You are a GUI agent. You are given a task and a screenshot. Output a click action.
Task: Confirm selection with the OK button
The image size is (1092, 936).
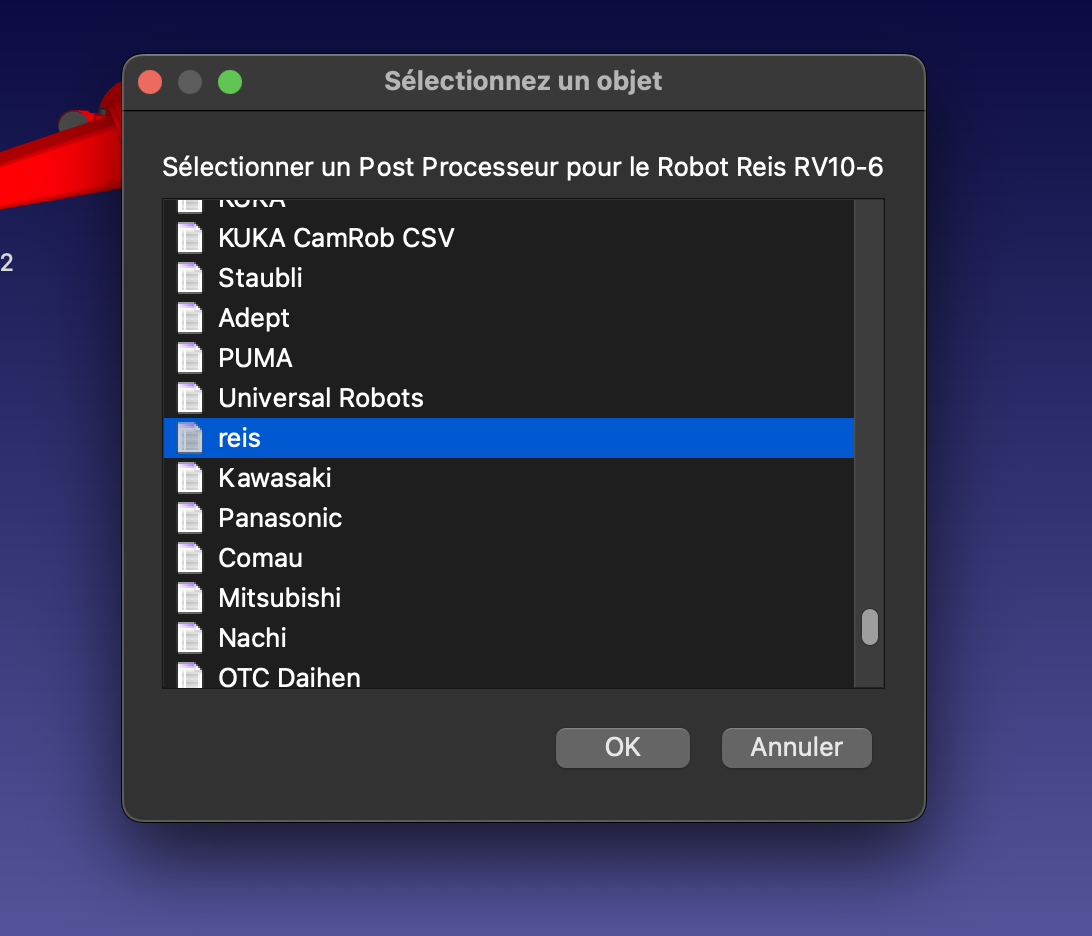coord(622,747)
